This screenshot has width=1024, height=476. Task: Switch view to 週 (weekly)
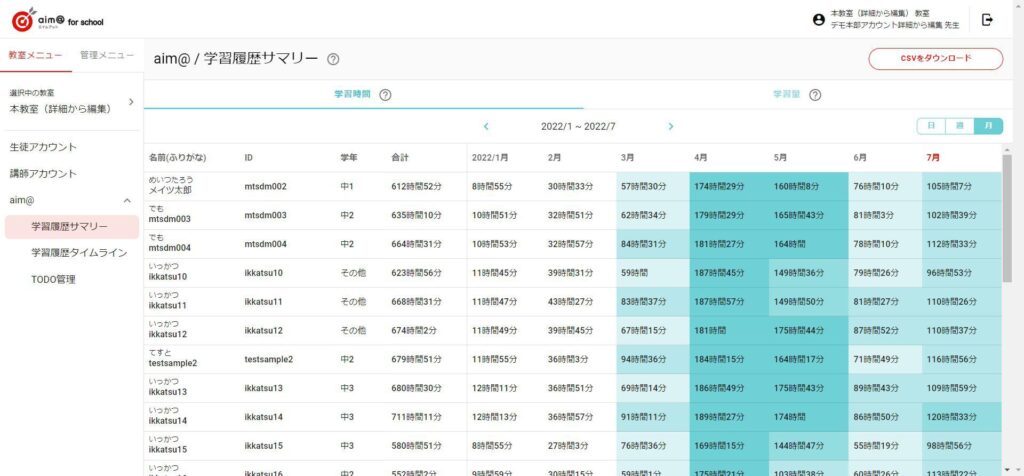[959, 126]
